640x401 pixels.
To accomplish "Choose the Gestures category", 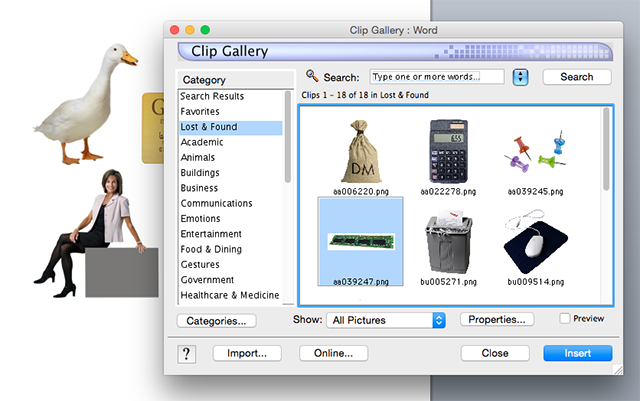I will [231, 265].
